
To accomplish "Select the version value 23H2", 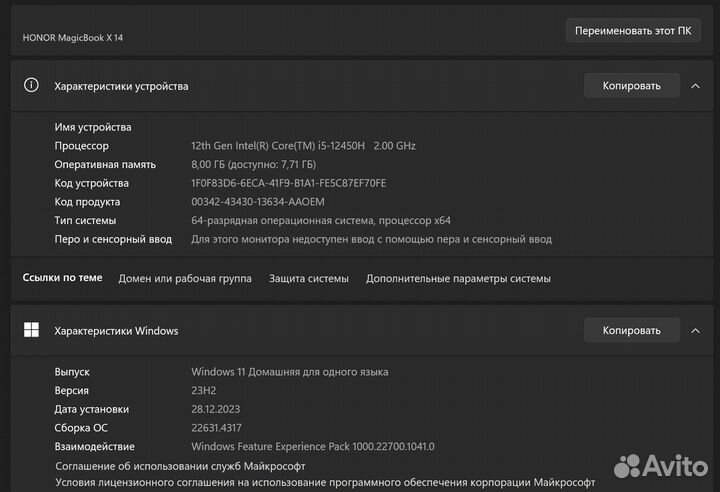I will tap(203, 390).
